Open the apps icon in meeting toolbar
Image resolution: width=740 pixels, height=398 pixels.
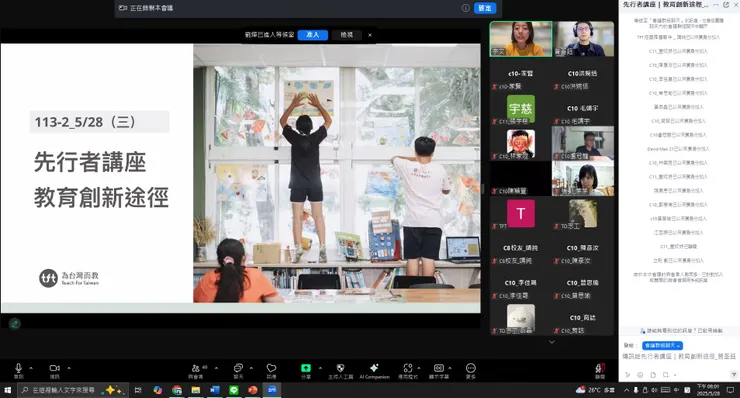point(408,368)
